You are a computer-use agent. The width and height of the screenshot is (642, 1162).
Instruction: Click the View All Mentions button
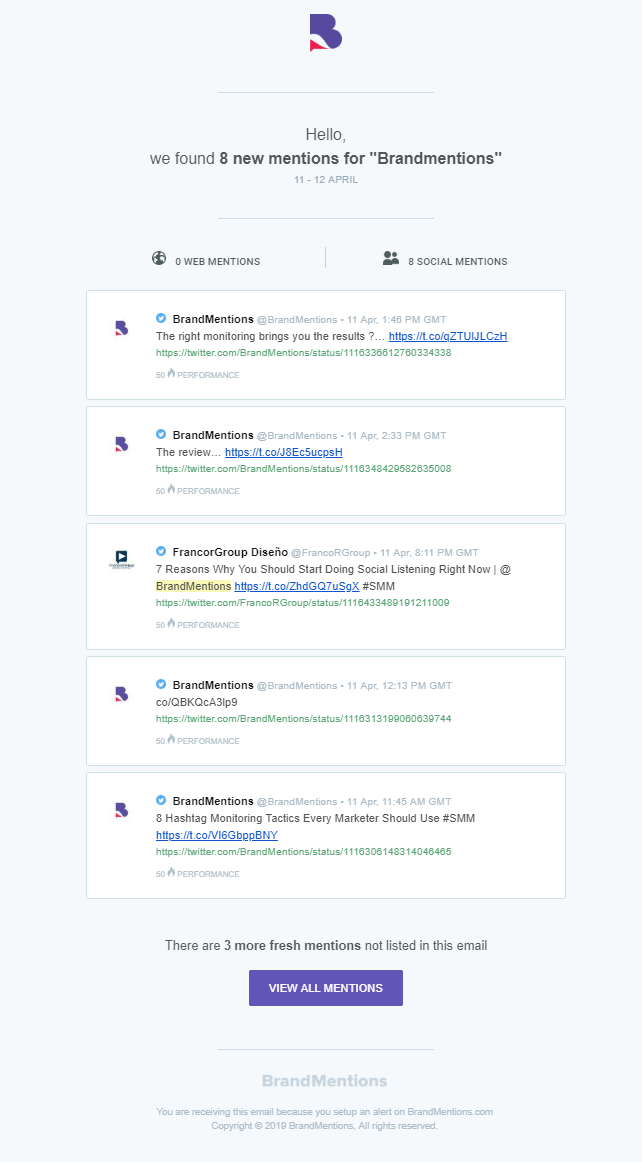pos(325,988)
